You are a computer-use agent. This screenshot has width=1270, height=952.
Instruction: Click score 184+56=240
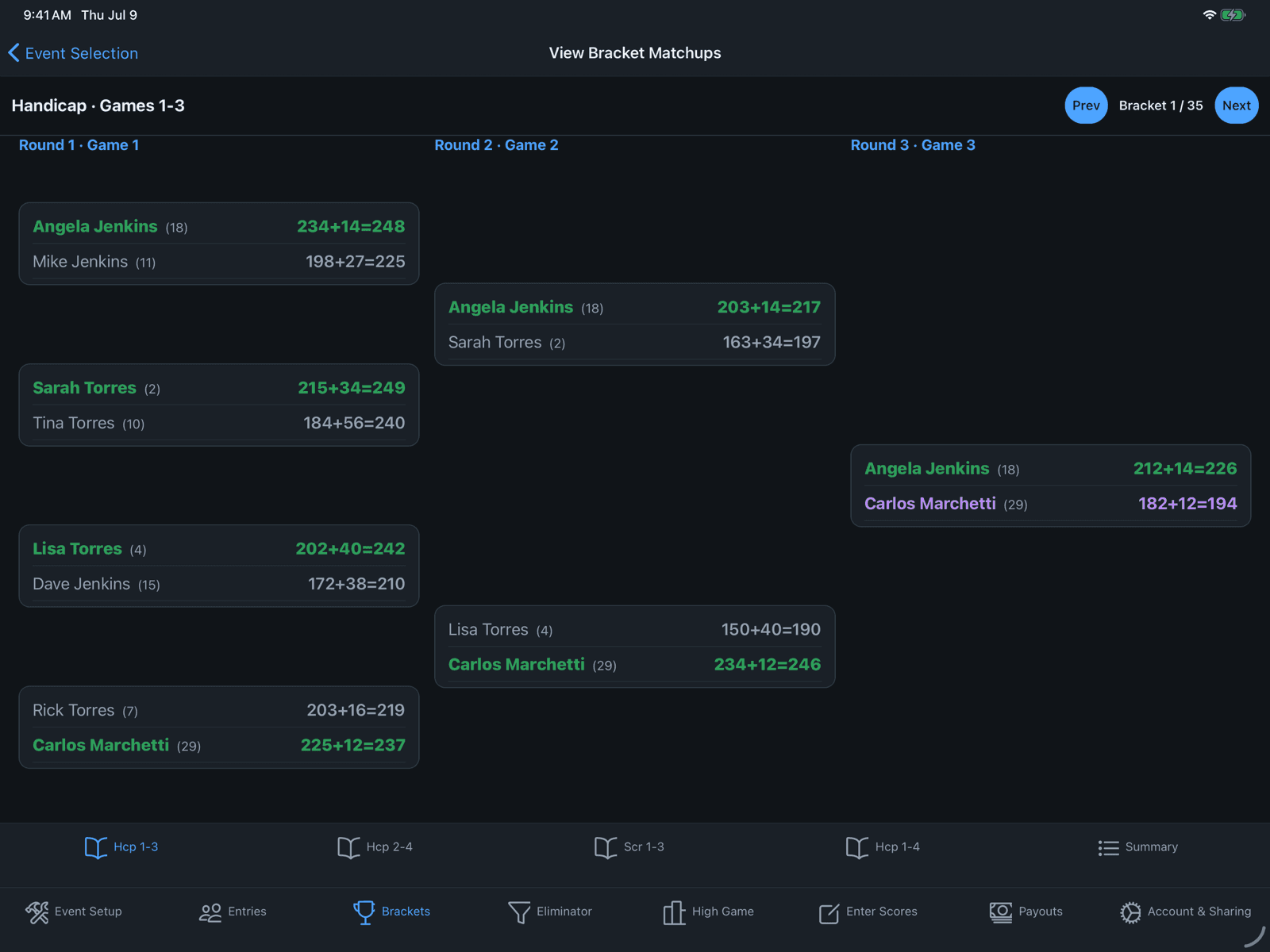pos(354,423)
